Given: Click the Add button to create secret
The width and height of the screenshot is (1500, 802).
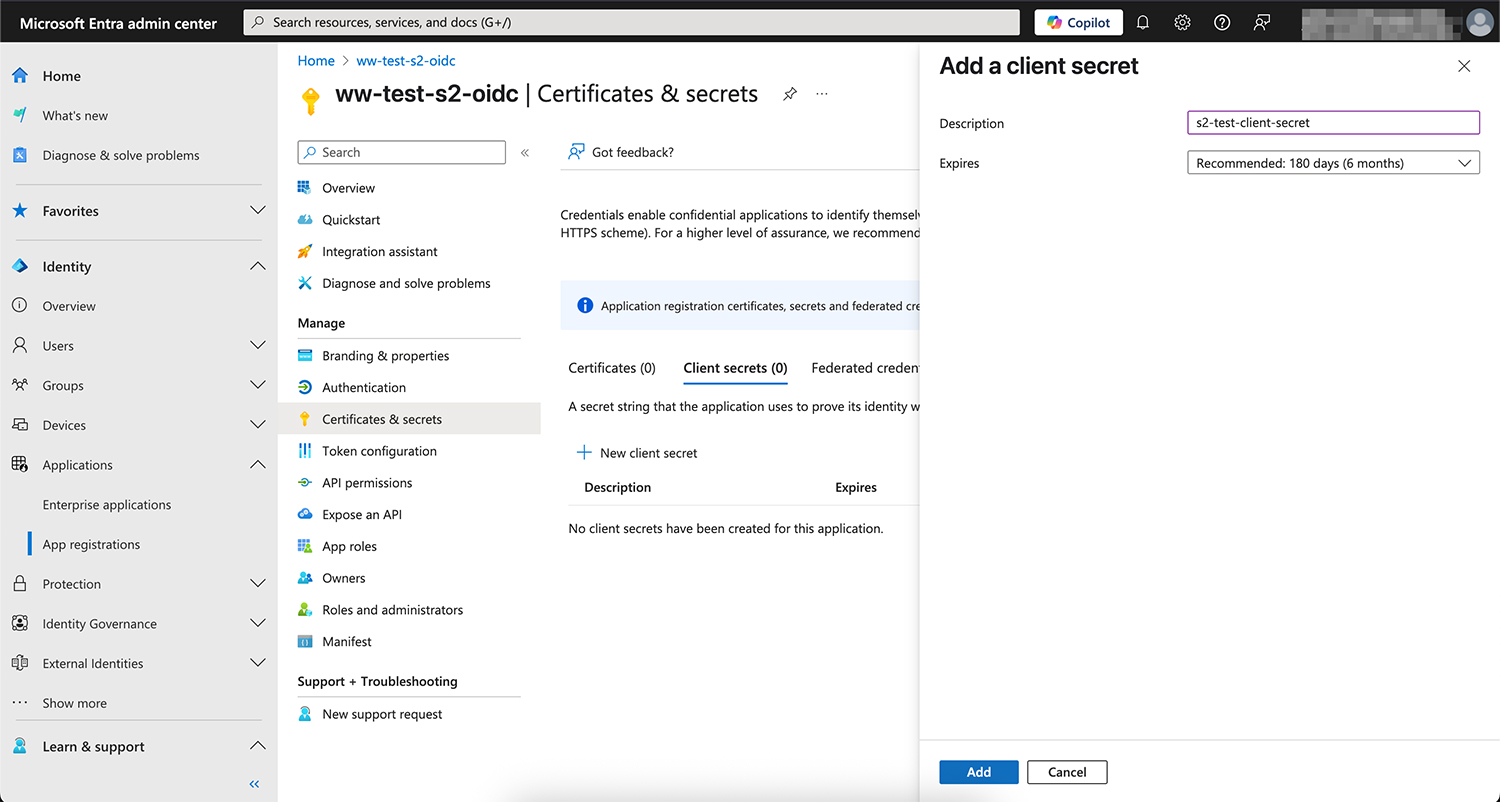Looking at the screenshot, I should (978, 772).
